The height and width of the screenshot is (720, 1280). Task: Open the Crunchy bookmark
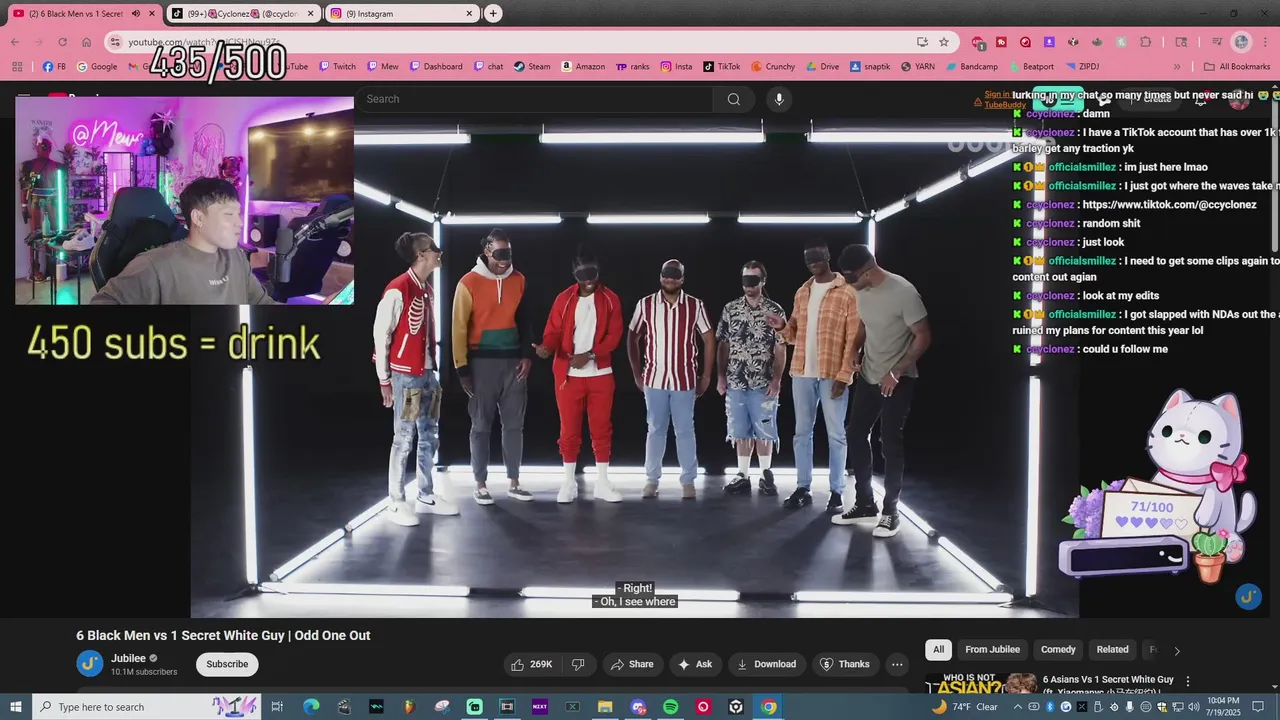coord(772,67)
